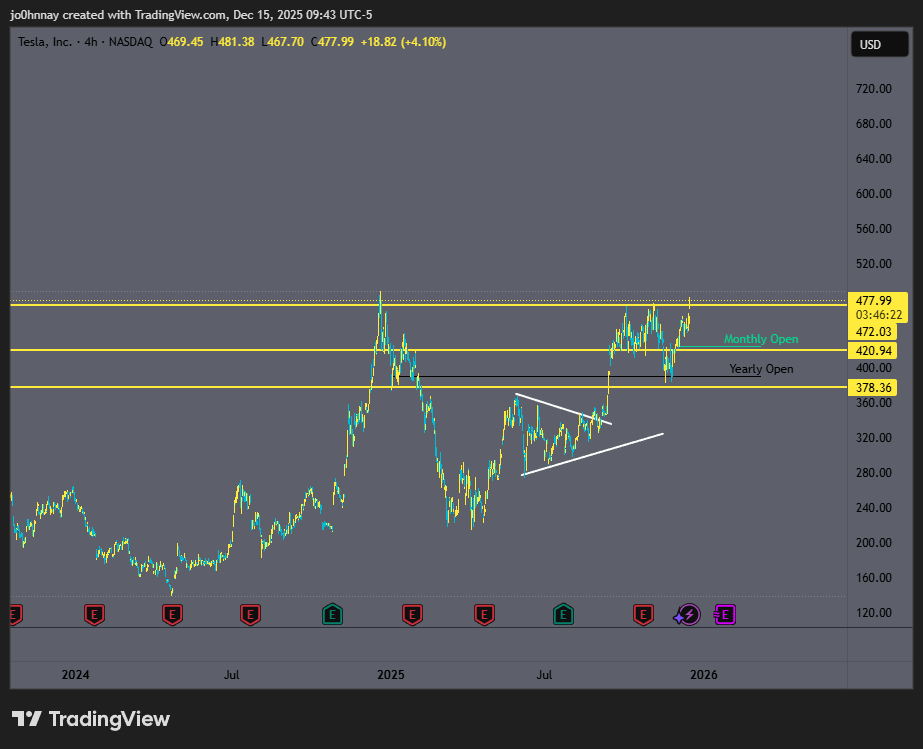Click the 600.00 price scale value
The image size is (923, 749).
click(874, 194)
